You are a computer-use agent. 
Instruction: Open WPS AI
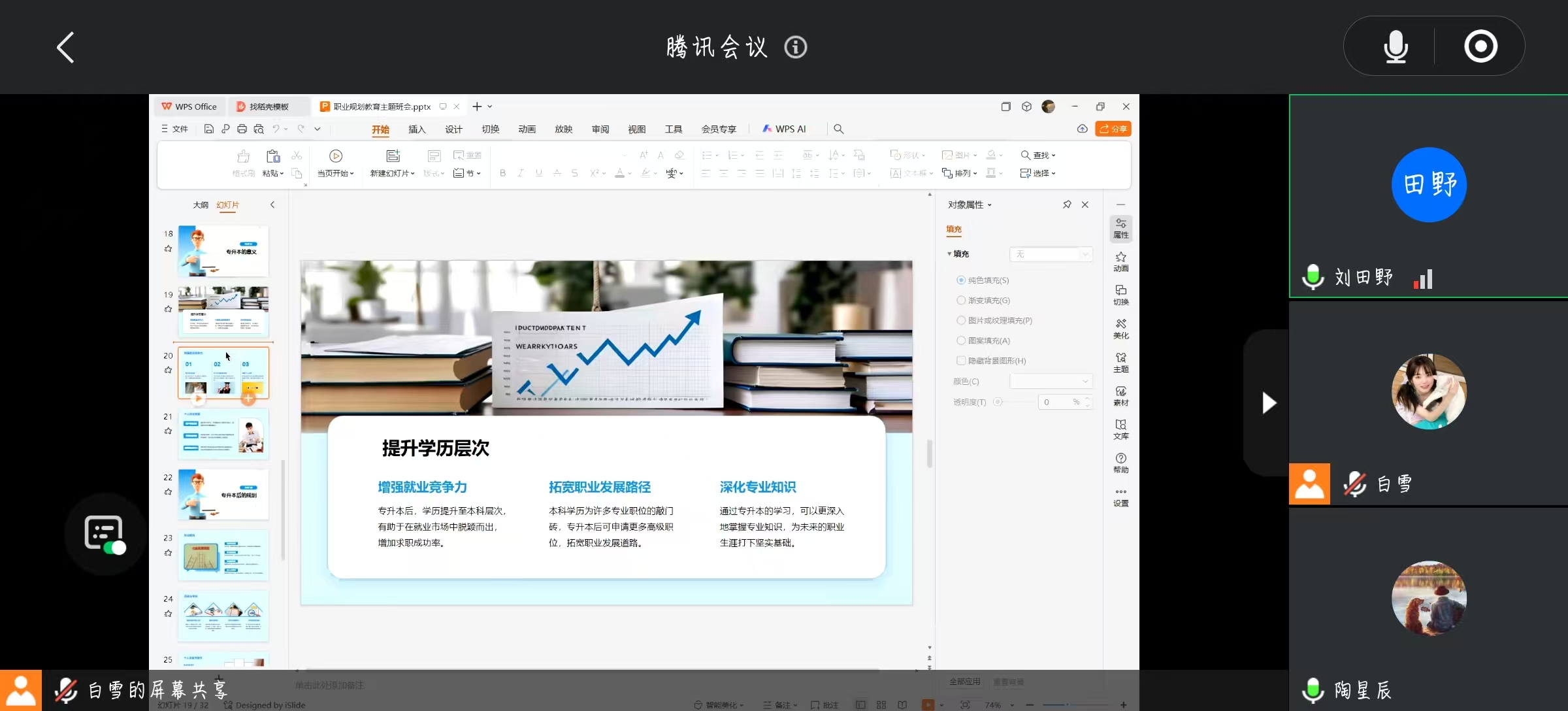(784, 129)
